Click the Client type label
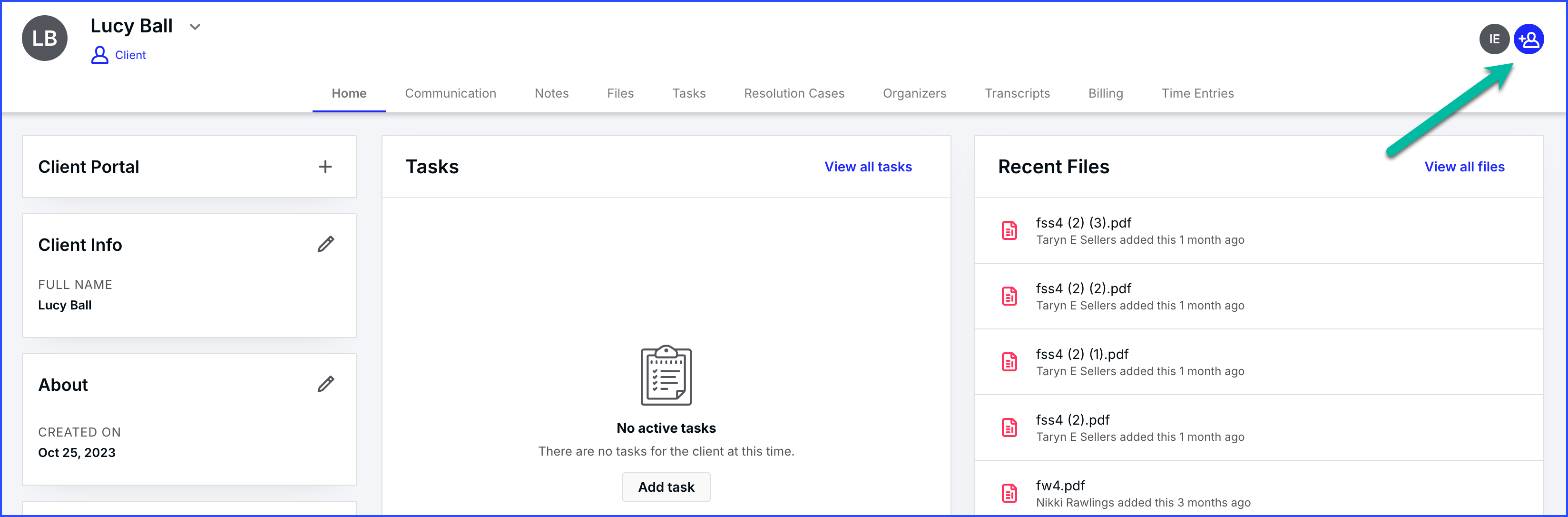This screenshot has height=517, width=1568. pos(130,55)
